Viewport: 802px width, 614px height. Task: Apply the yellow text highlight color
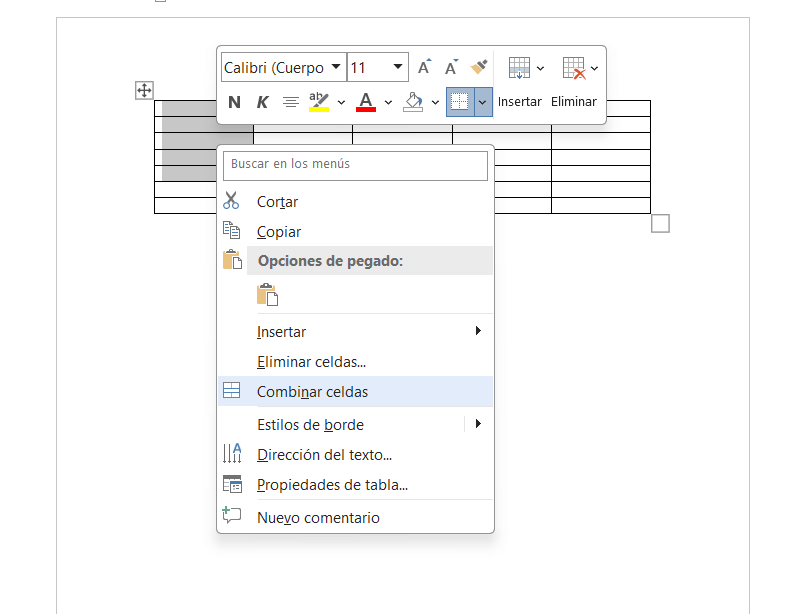click(319, 101)
